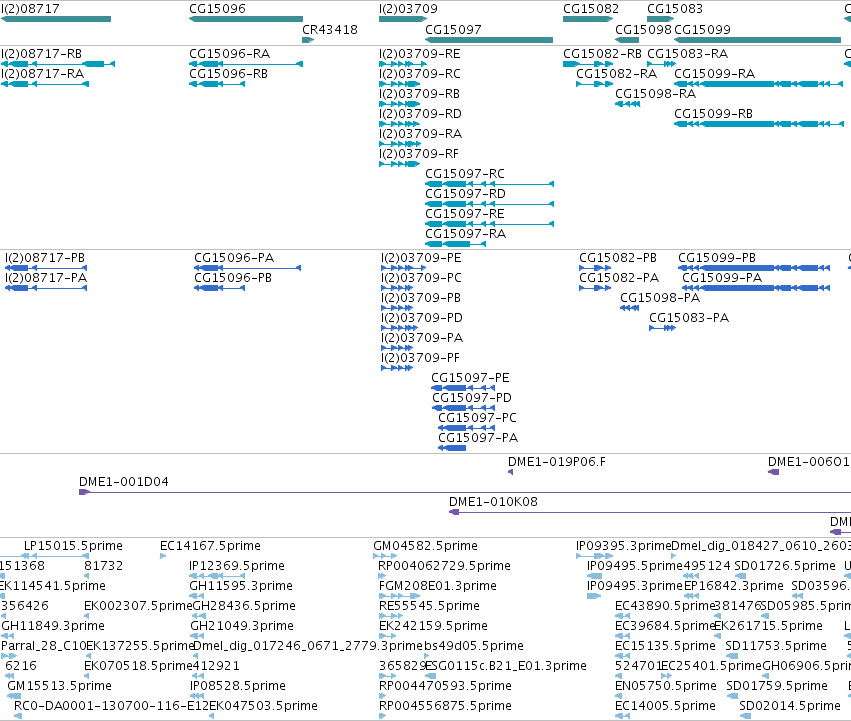The height and width of the screenshot is (721, 851).
Task: Select protein l(2)03709-PE
Action: tap(403, 268)
